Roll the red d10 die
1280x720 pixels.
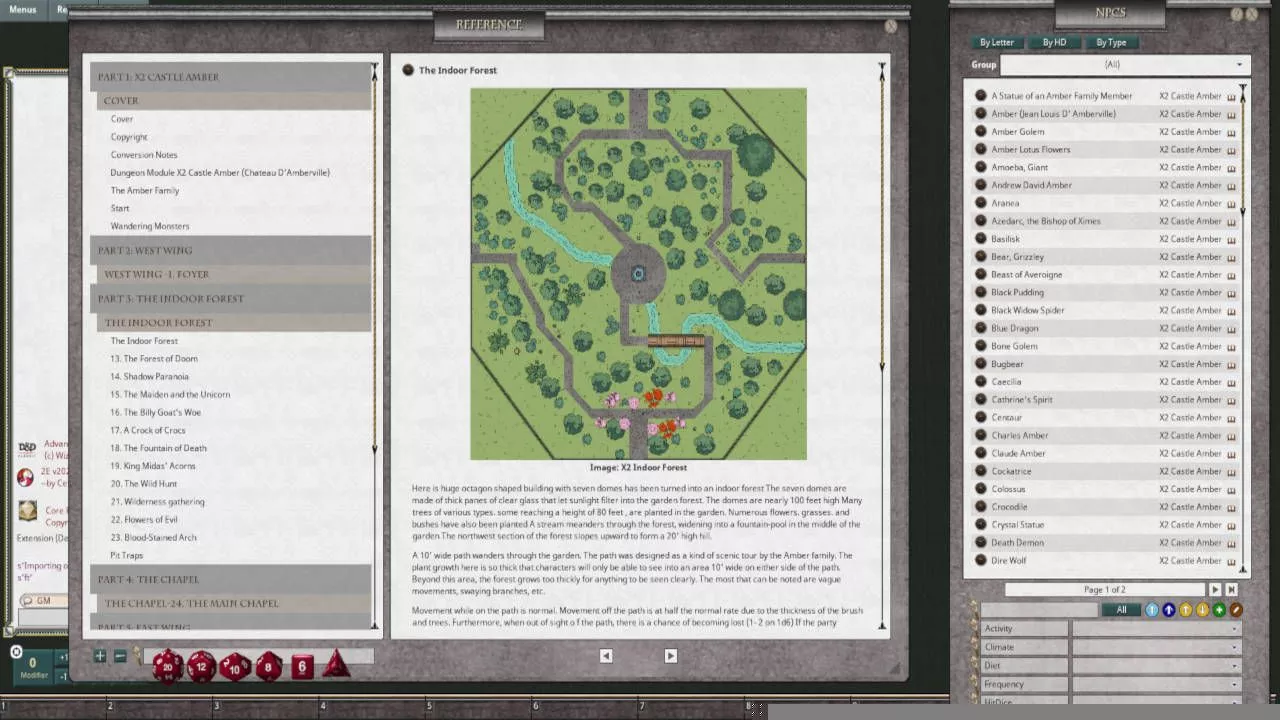click(x=235, y=666)
